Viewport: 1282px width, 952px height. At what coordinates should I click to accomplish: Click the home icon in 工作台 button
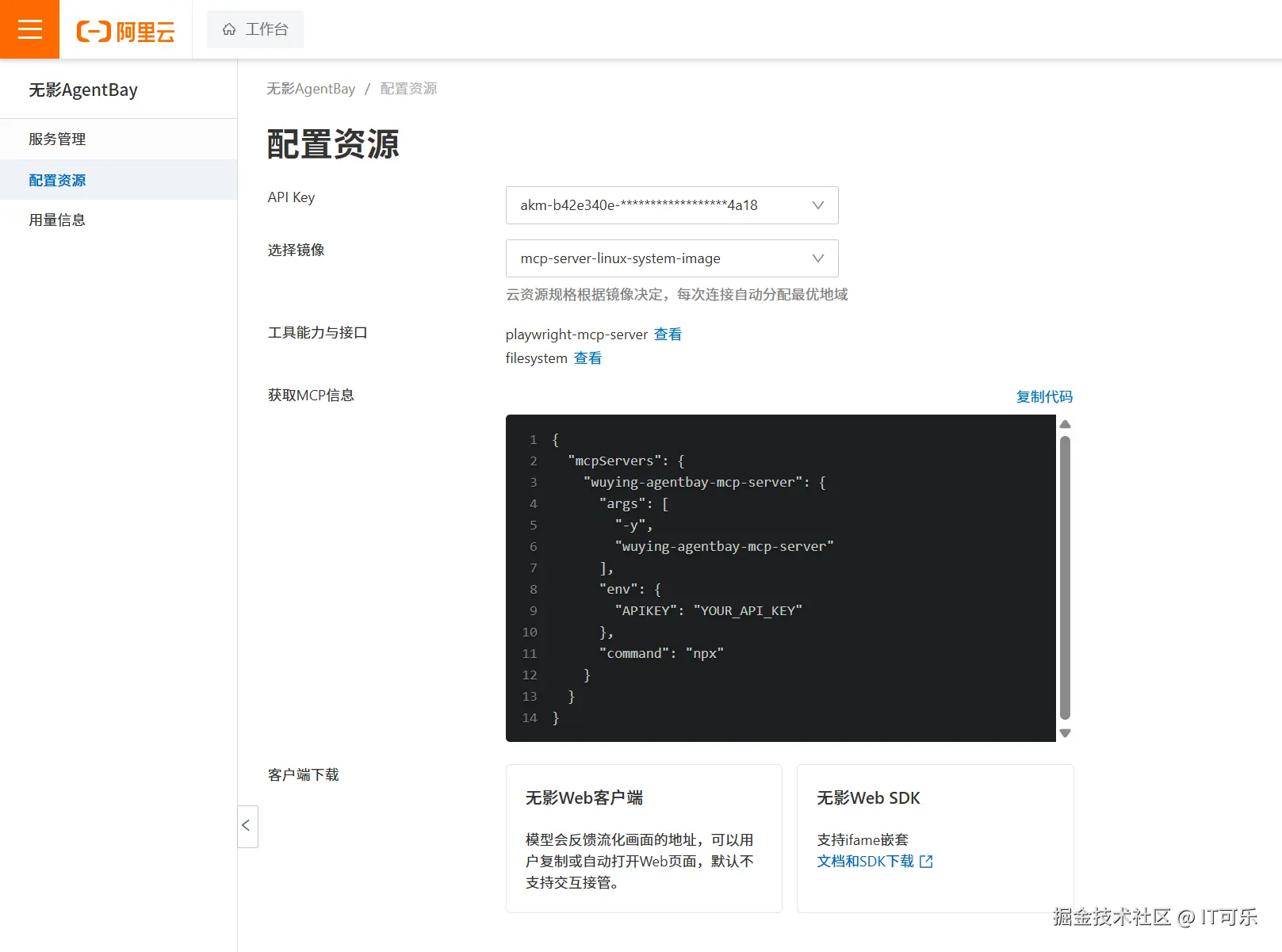229,29
